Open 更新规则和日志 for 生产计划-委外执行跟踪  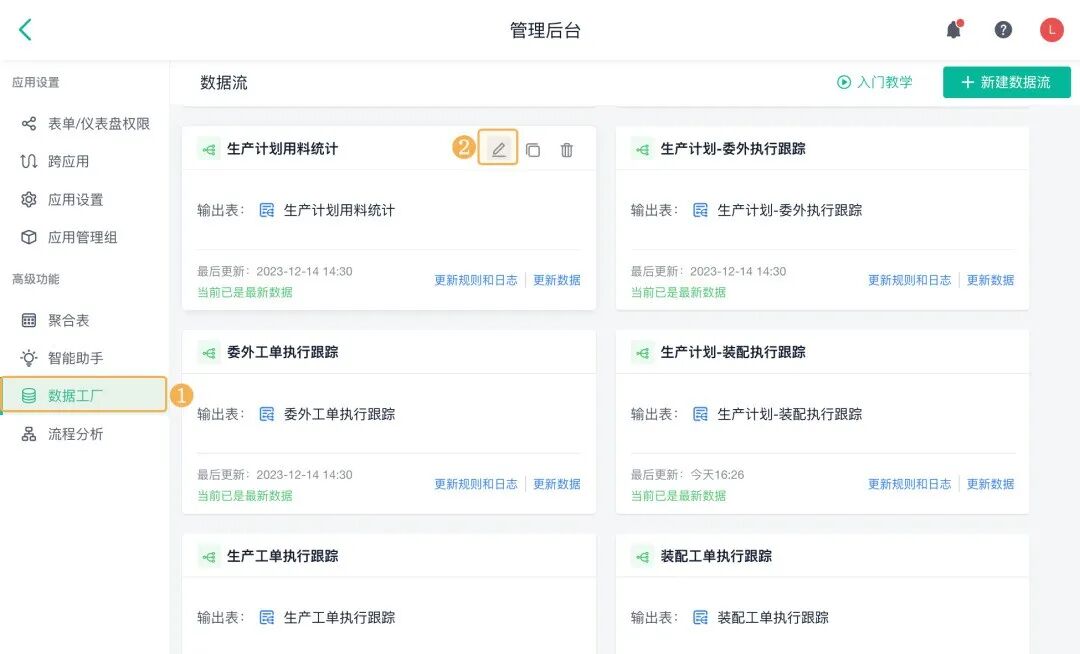pos(909,280)
